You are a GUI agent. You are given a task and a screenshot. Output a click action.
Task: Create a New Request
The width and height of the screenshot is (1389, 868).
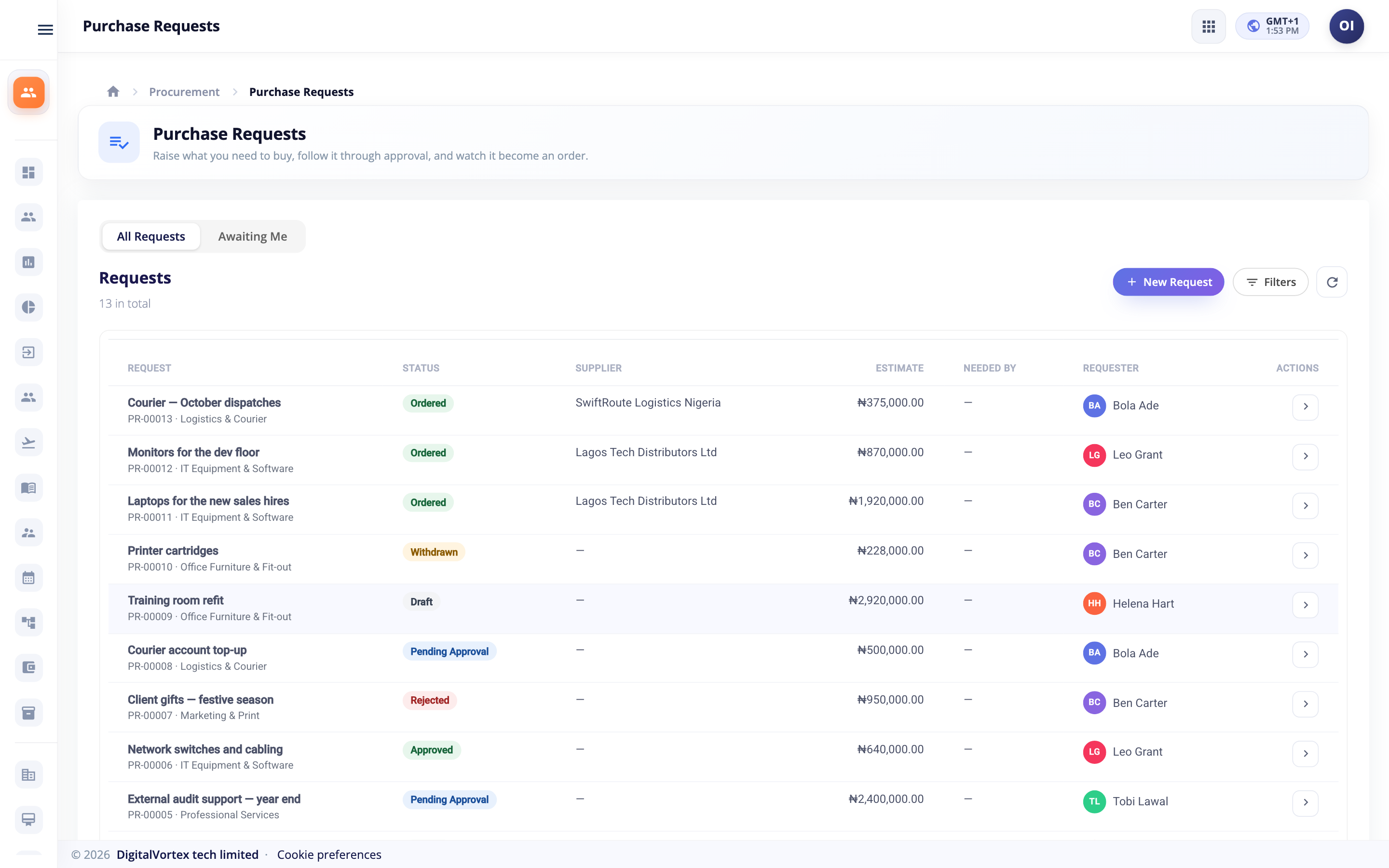click(1168, 282)
